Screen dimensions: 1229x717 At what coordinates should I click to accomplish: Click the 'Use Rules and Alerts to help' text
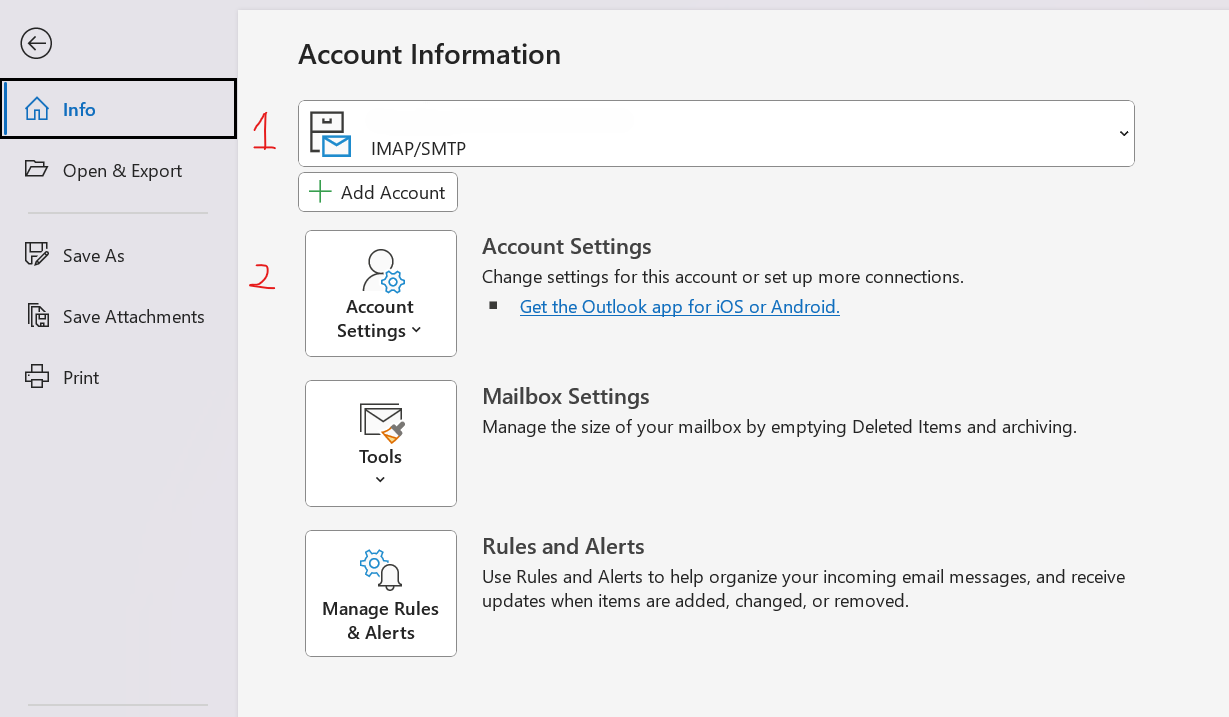pyautogui.click(x=804, y=589)
